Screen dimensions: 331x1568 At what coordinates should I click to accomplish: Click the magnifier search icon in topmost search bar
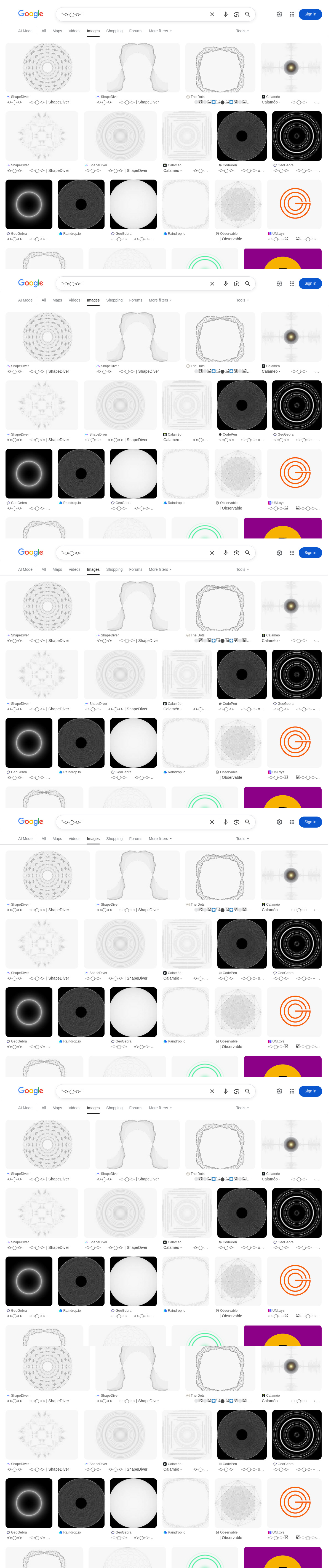tap(248, 14)
